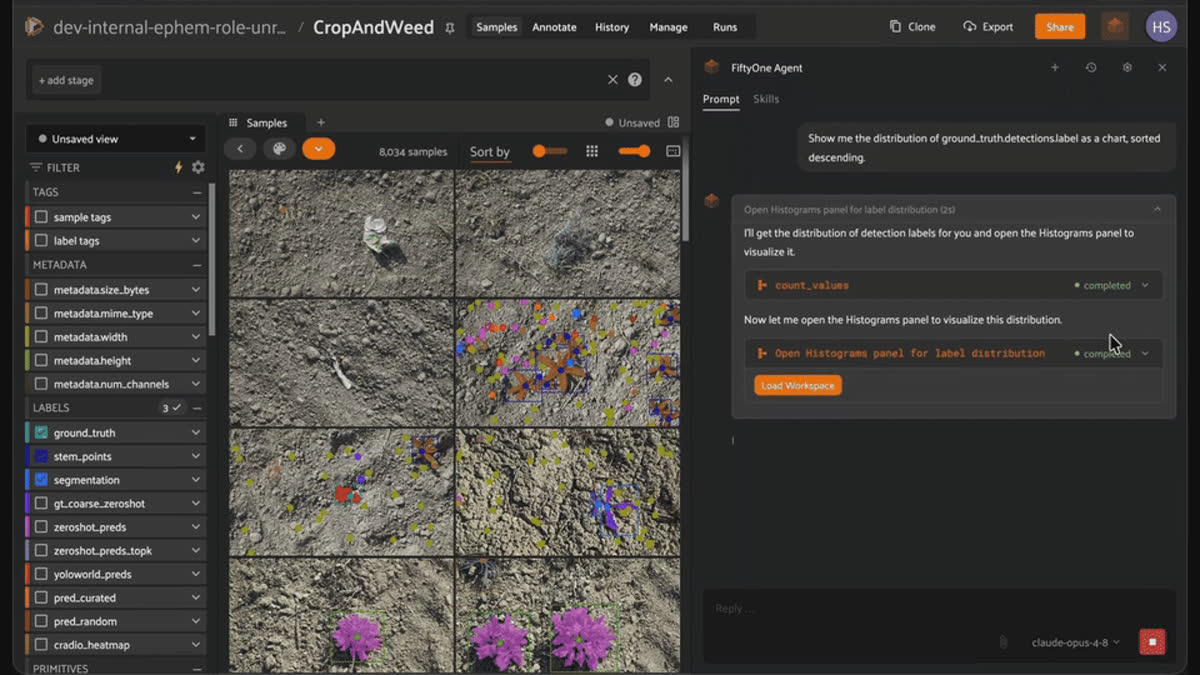1200x675 pixels.
Task: Switch to the History tab
Action: click(x=611, y=27)
